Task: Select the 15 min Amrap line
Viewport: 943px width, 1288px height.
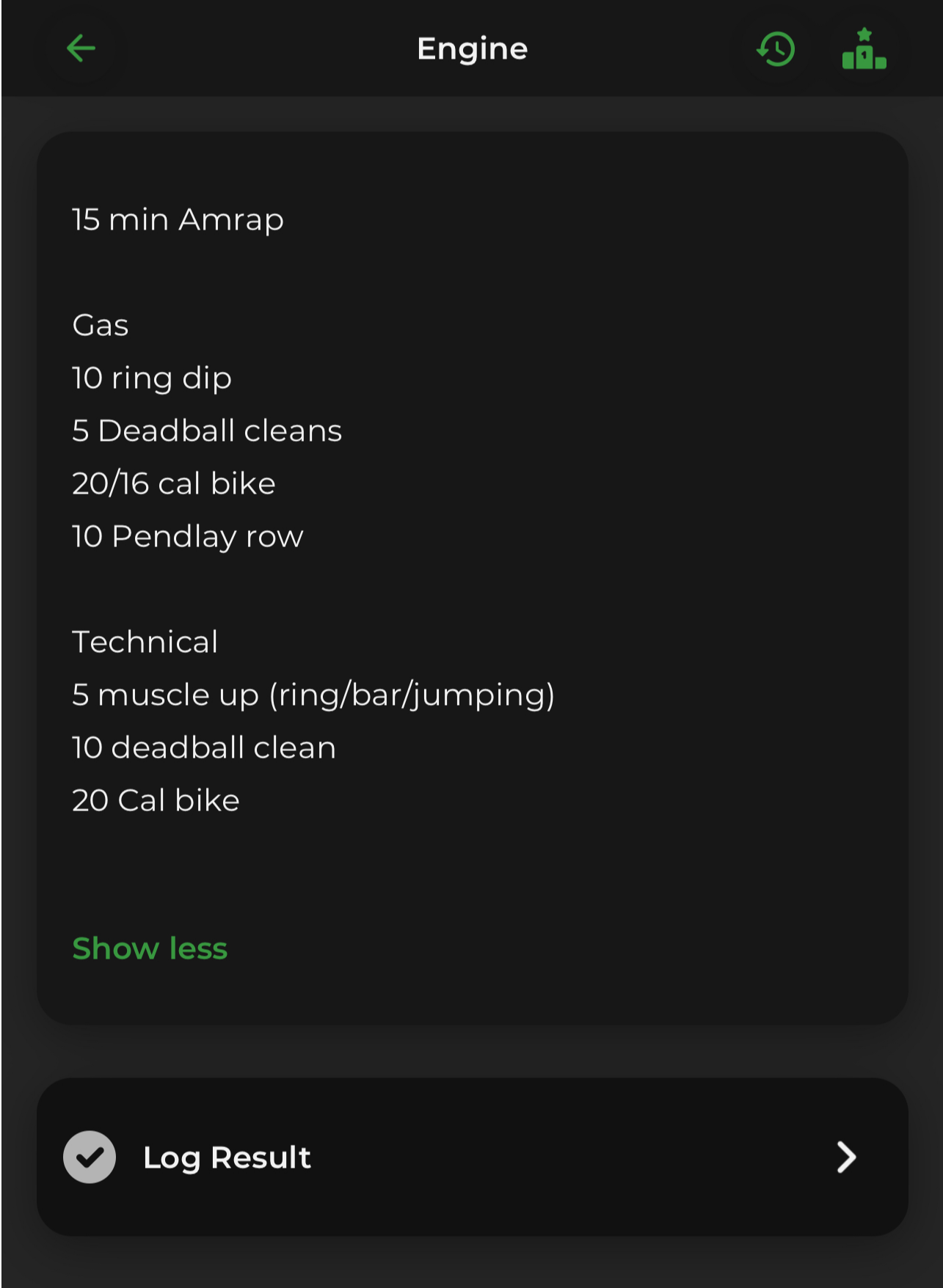Action: coord(178,219)
